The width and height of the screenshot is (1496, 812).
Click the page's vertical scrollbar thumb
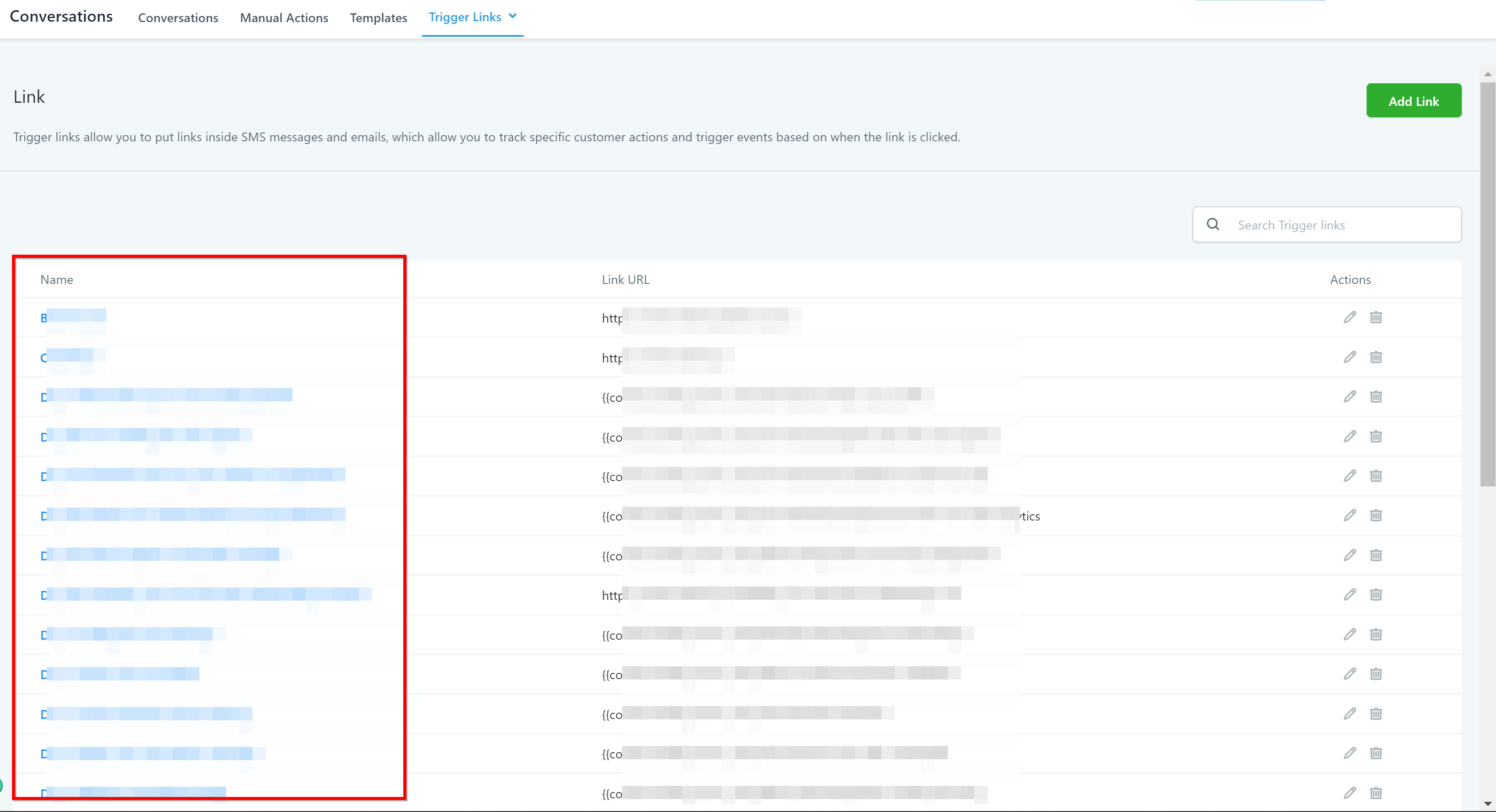click(x=1487, y=284)
